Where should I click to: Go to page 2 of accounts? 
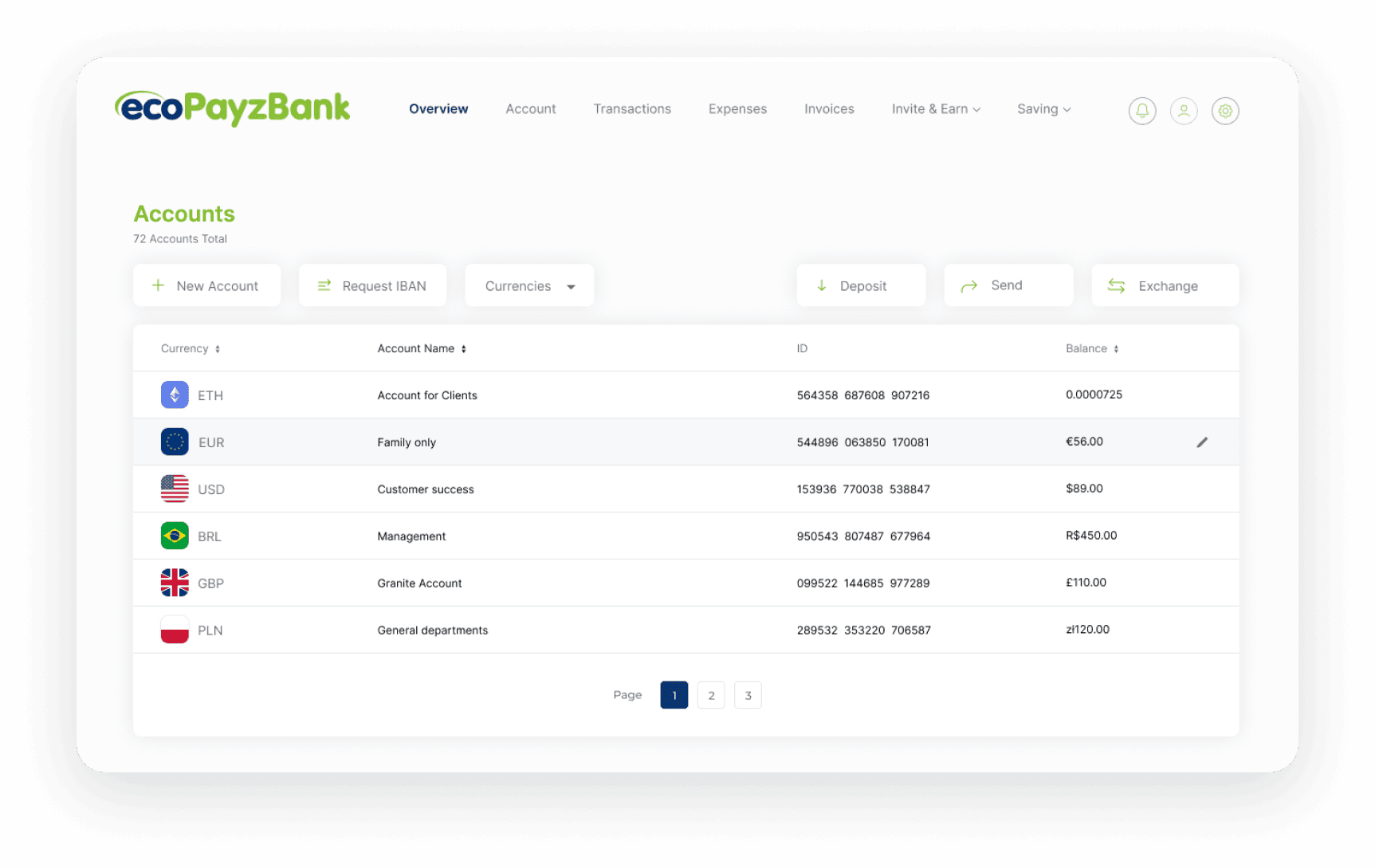point(710,695)
